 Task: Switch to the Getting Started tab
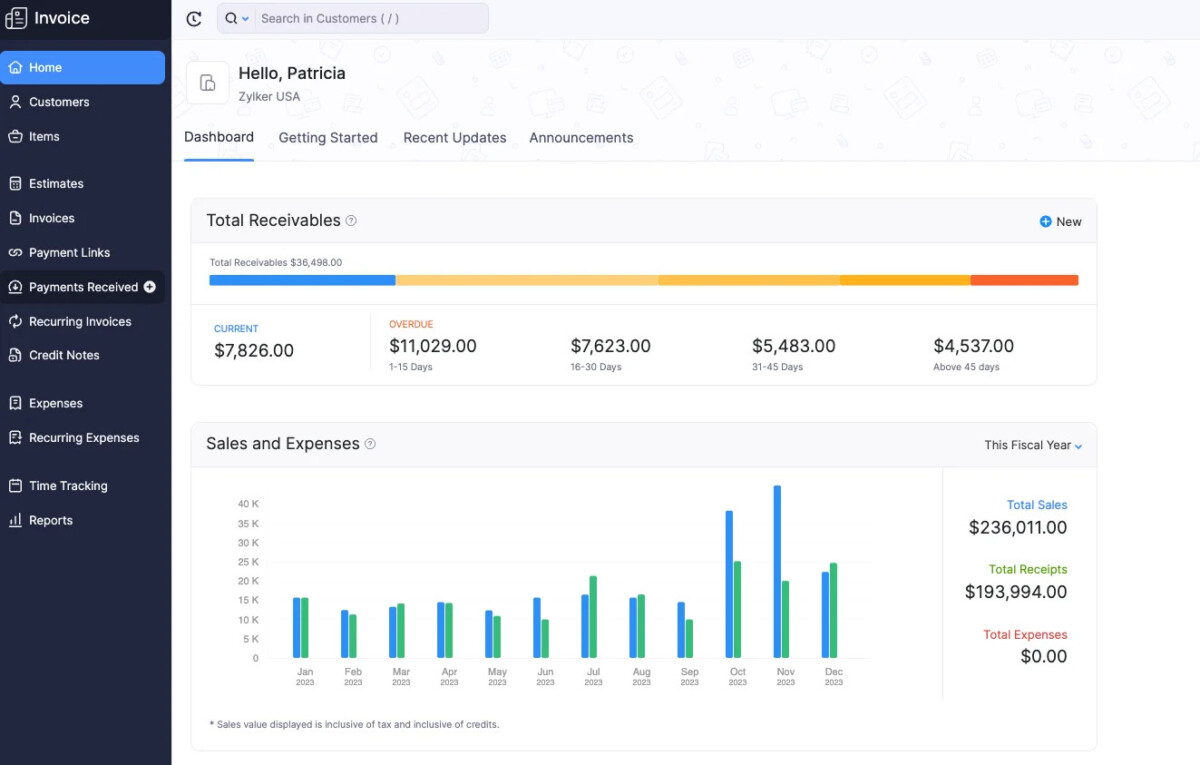(328, 138)
